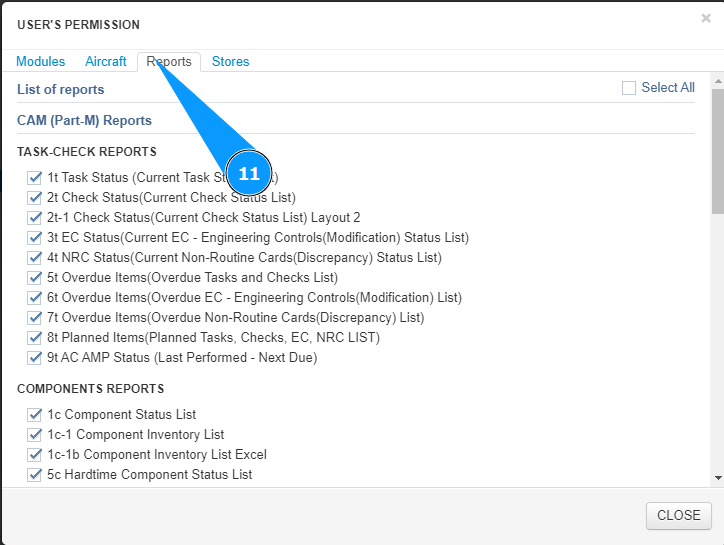Disable 4t NRC Status report
The image size is (724, 545).
tap(35, 258)
